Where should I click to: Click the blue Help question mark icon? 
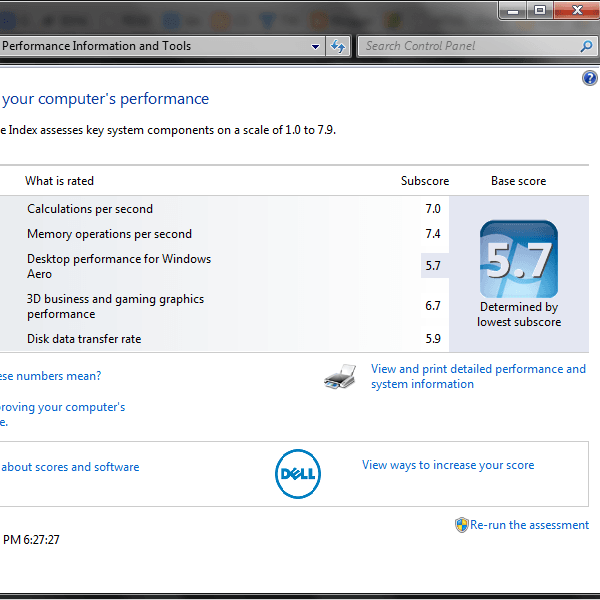589,78
